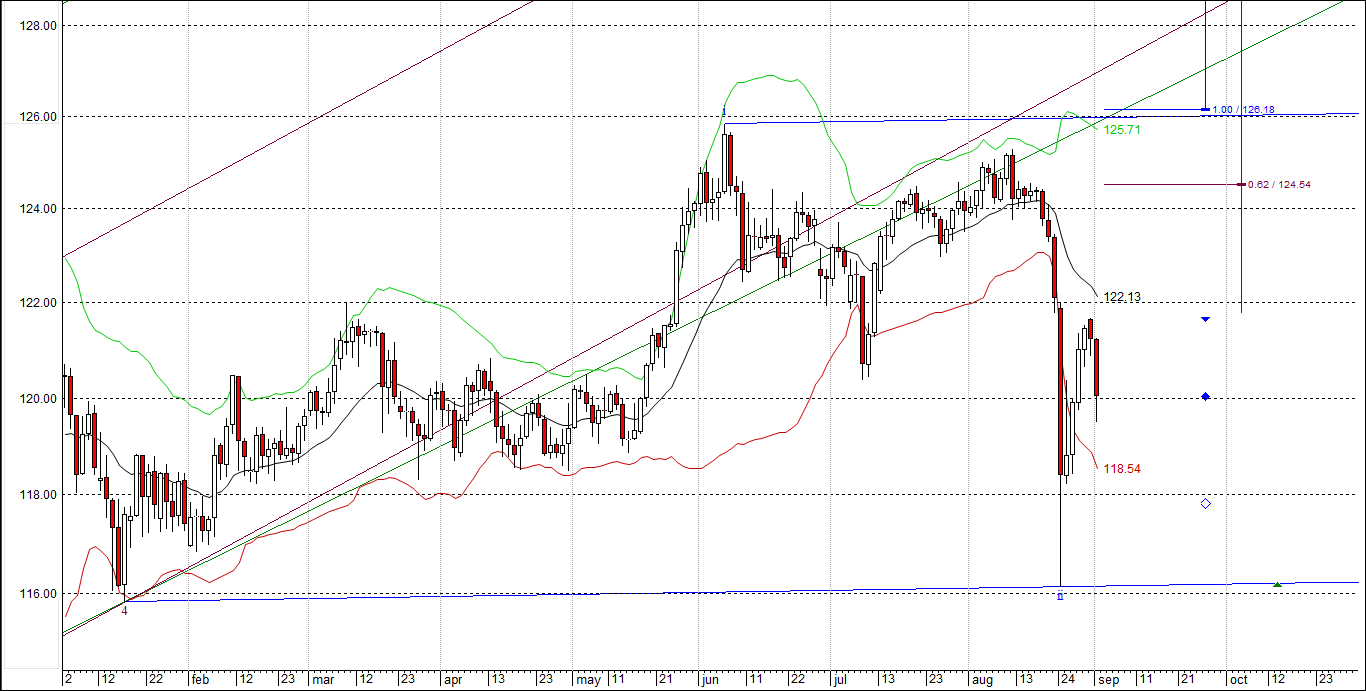Viewport: 1366px width, 691px height.
Task: Click the 128.00 price axis label
Action: (37, 25)
